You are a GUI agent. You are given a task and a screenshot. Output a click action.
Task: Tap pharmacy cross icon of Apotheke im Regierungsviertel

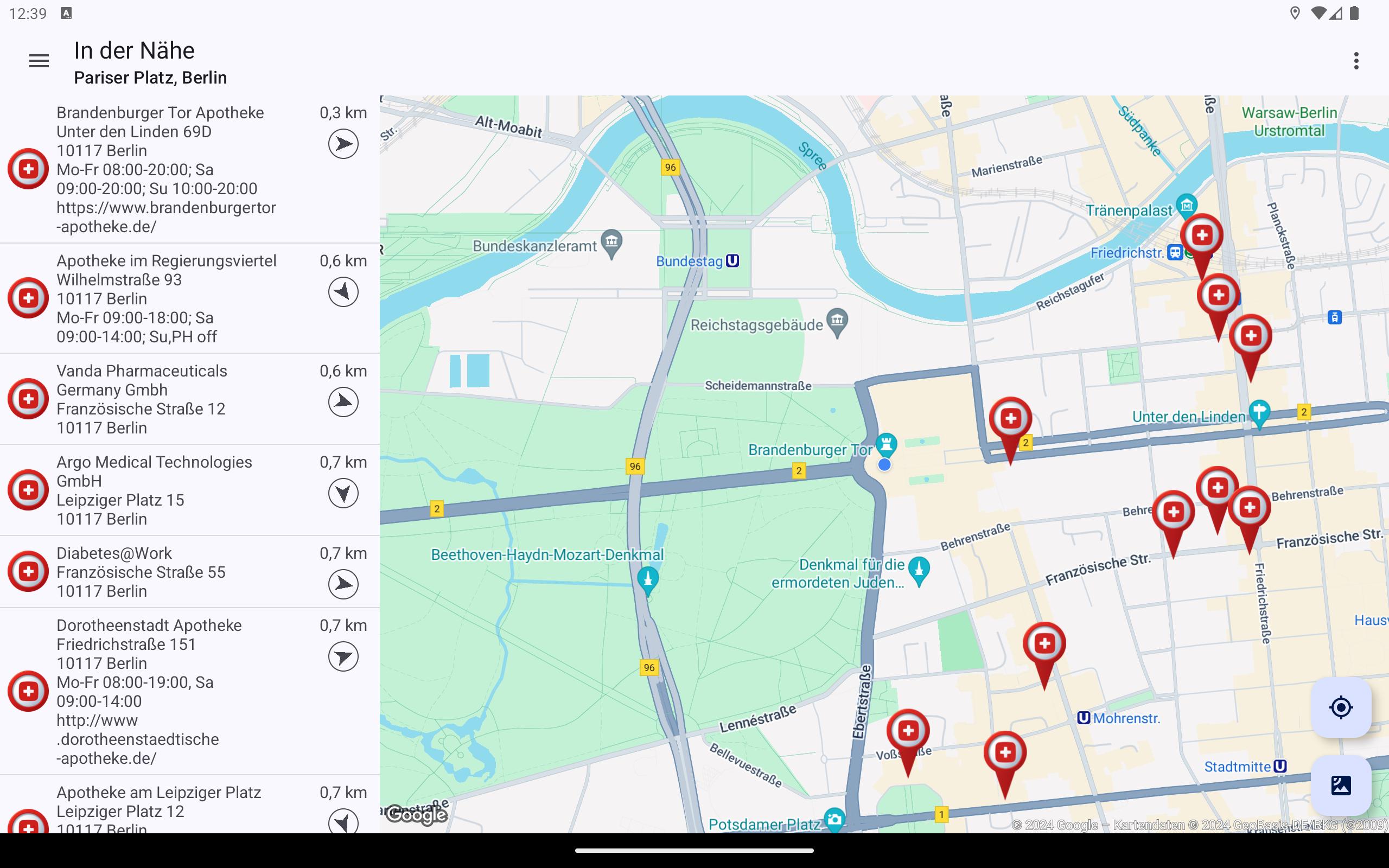[28, 298]
